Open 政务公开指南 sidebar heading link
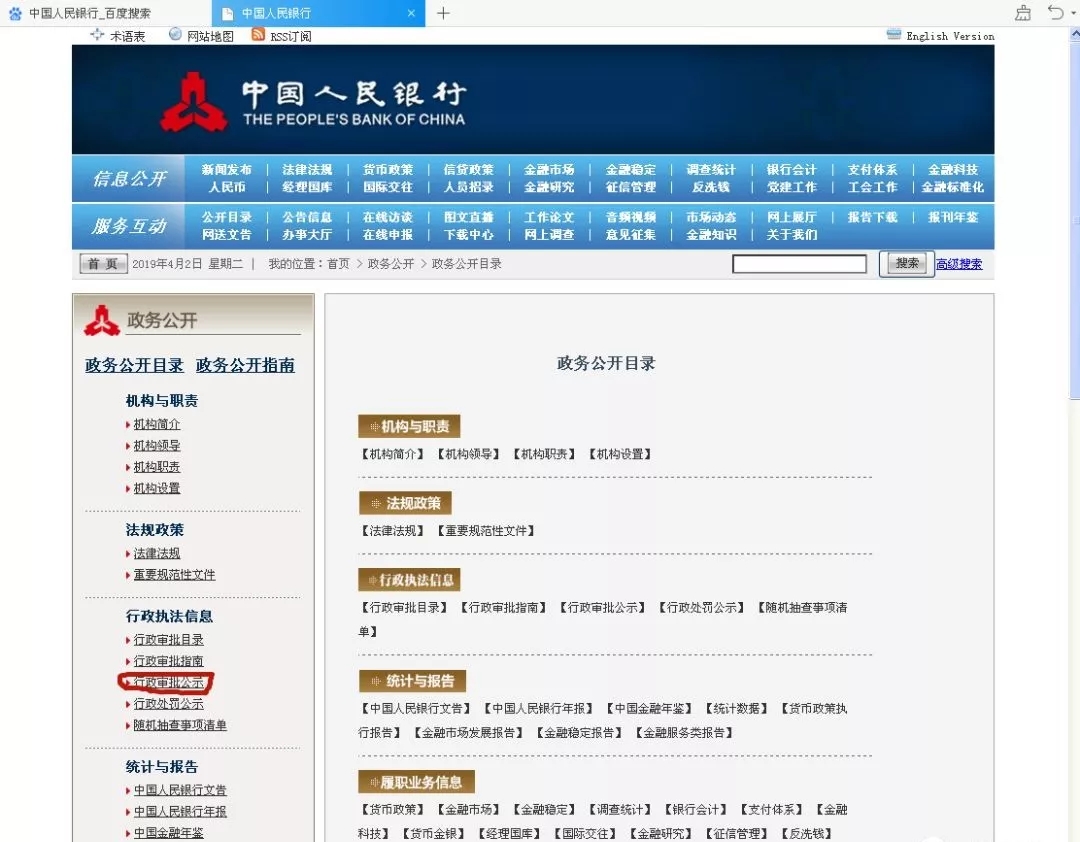Viewport: 1080px width, 842px height. [x=245, y=365]
